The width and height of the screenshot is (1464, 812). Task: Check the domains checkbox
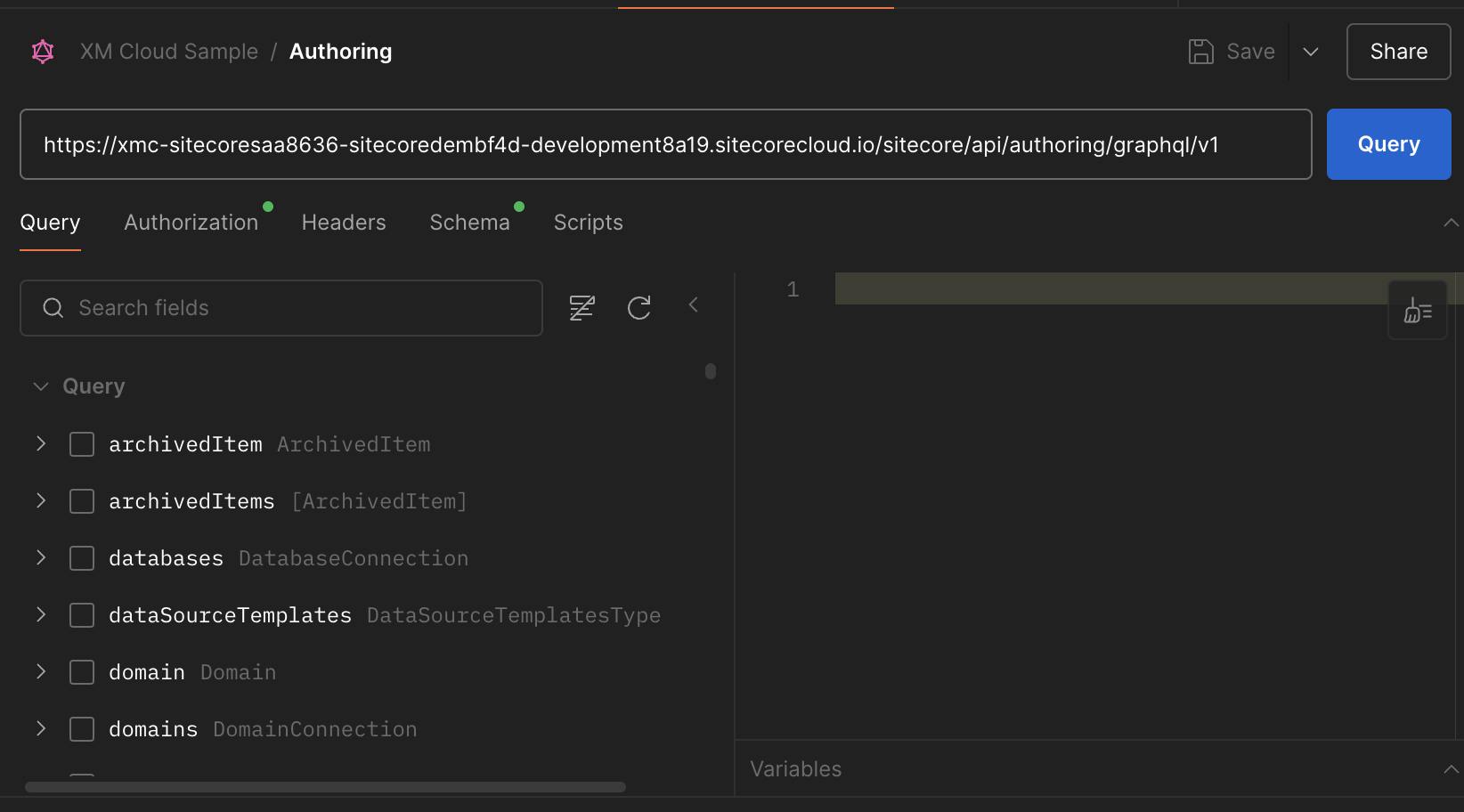(82, 729)
